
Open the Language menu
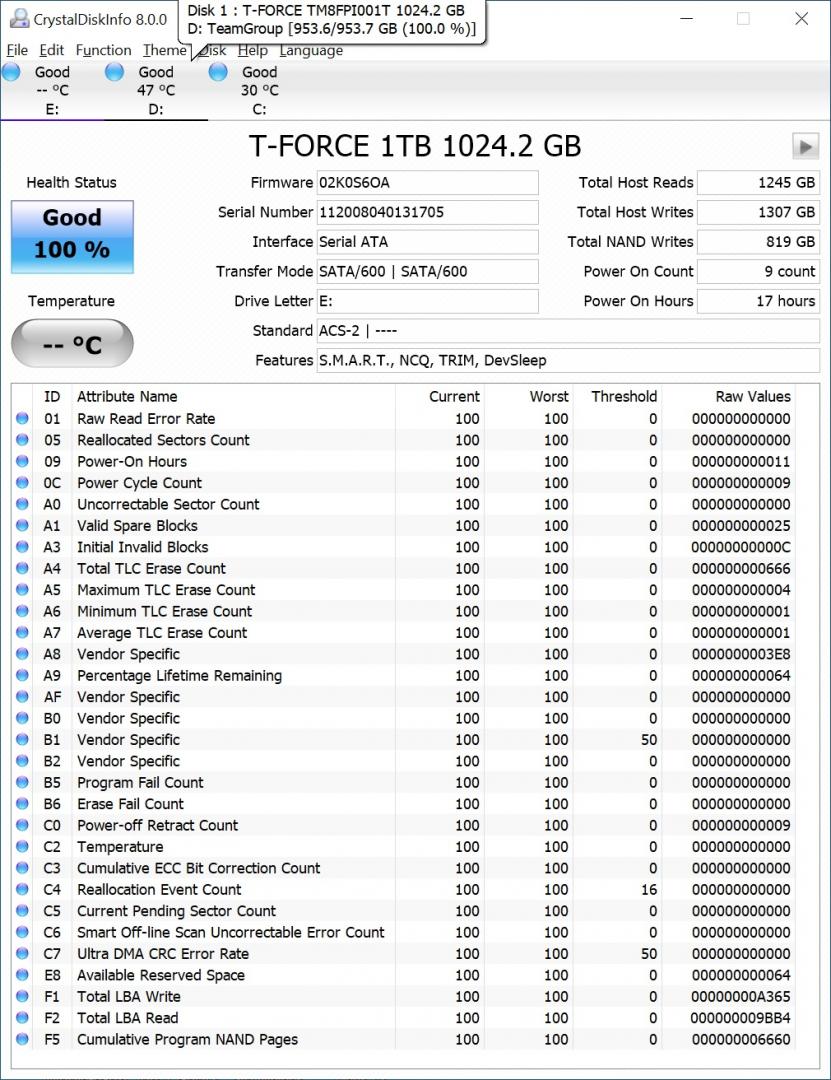[311, 50]
